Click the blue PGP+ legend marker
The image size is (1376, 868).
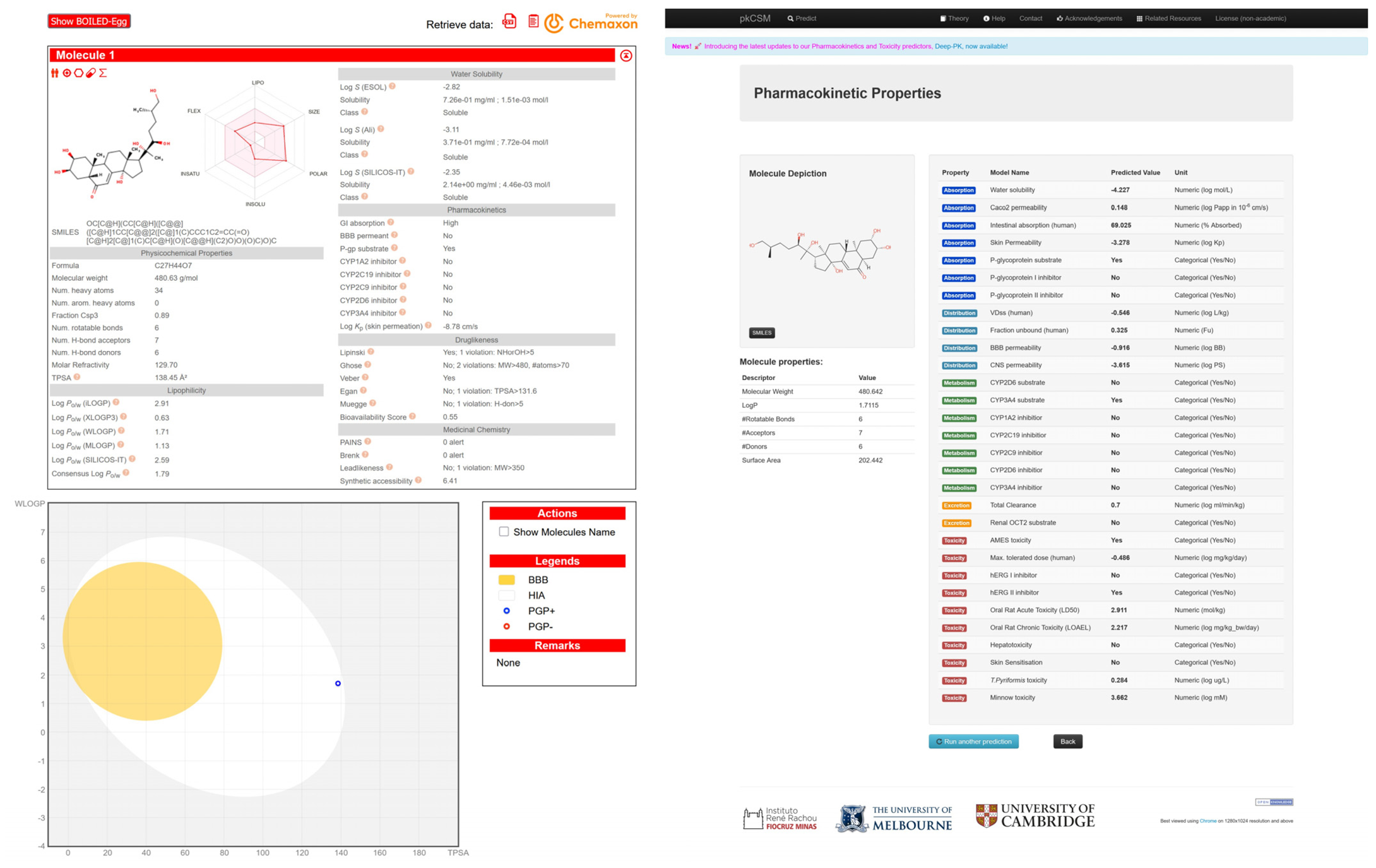click(x=506, y=611)
